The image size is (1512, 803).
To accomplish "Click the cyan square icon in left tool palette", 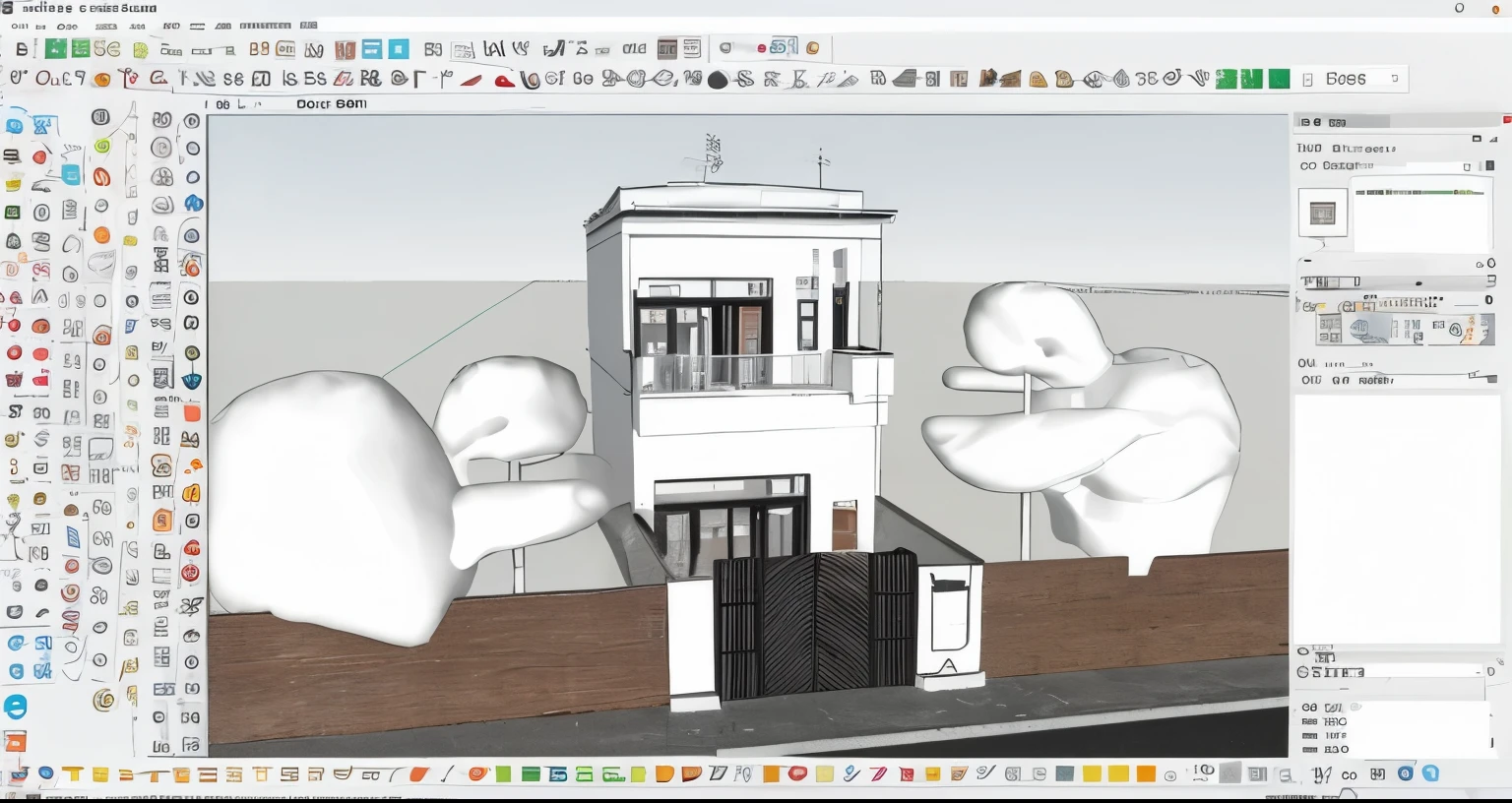I will point(71,175).
